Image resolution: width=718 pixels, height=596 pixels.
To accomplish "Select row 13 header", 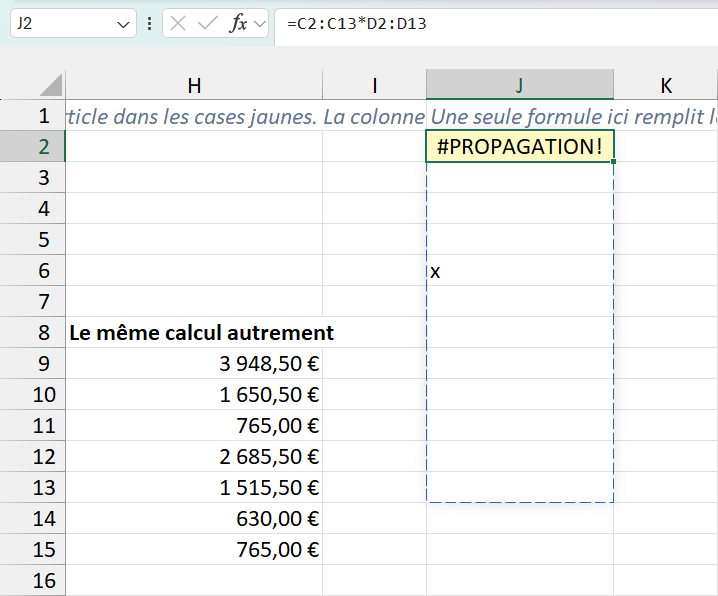I will [33, 488].
